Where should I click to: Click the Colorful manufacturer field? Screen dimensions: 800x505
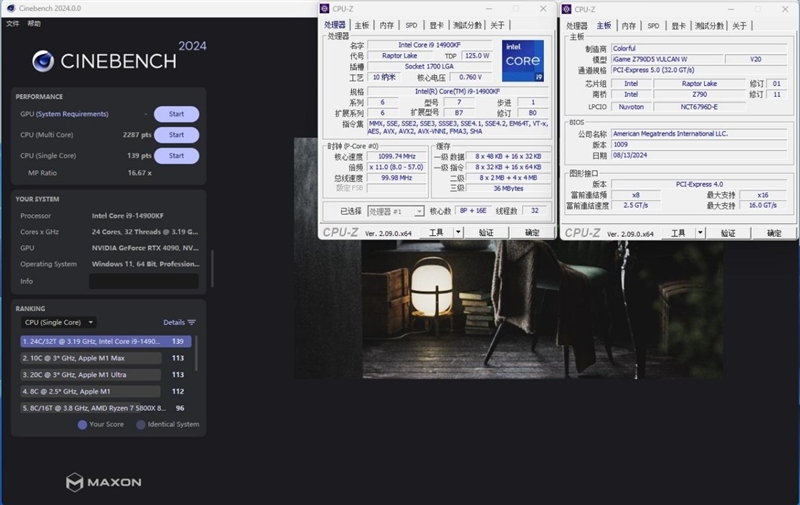pyautogui.click(x=699, y=48)
